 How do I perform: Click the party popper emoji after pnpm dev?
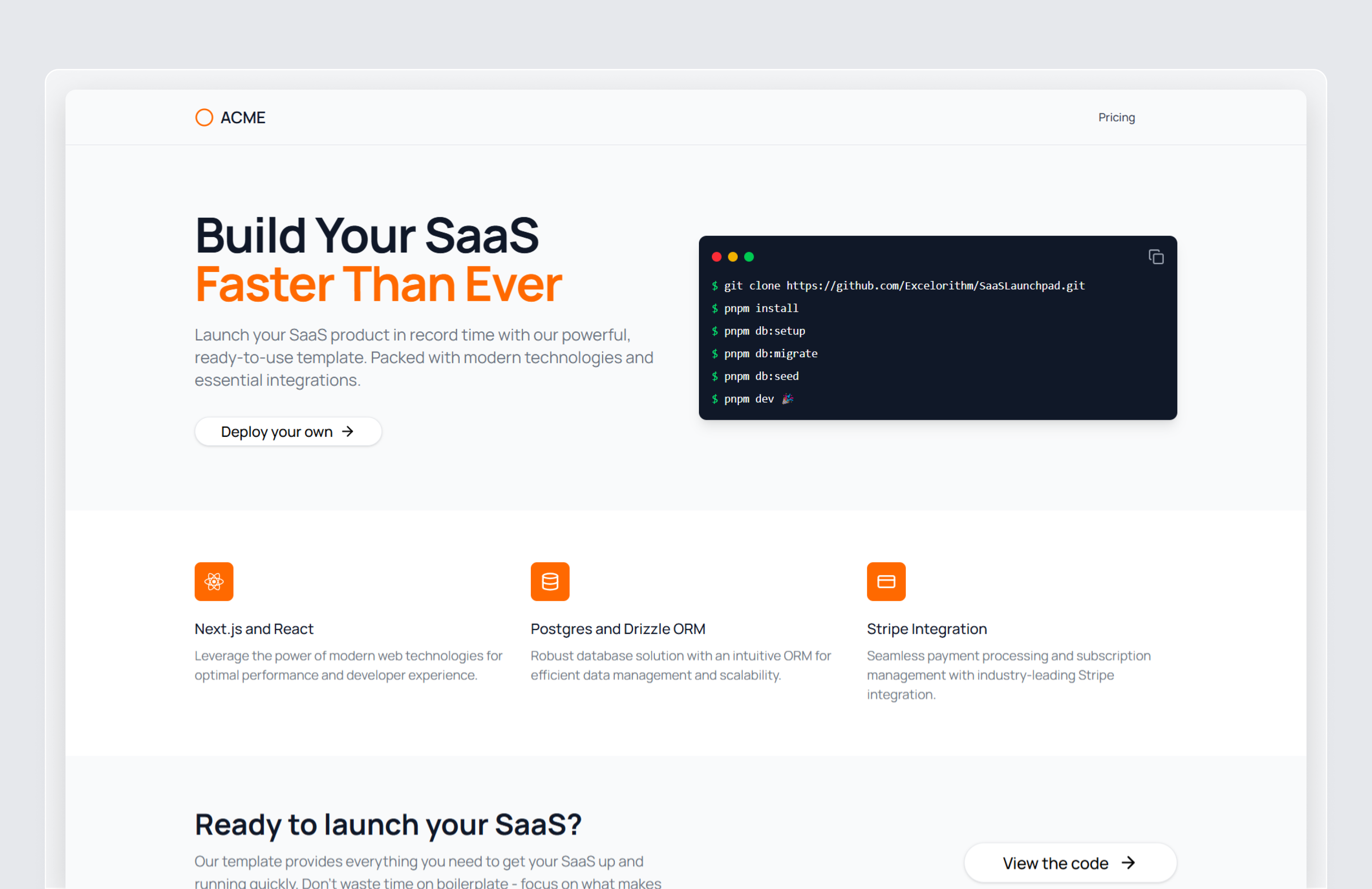[x=787, y=398]
